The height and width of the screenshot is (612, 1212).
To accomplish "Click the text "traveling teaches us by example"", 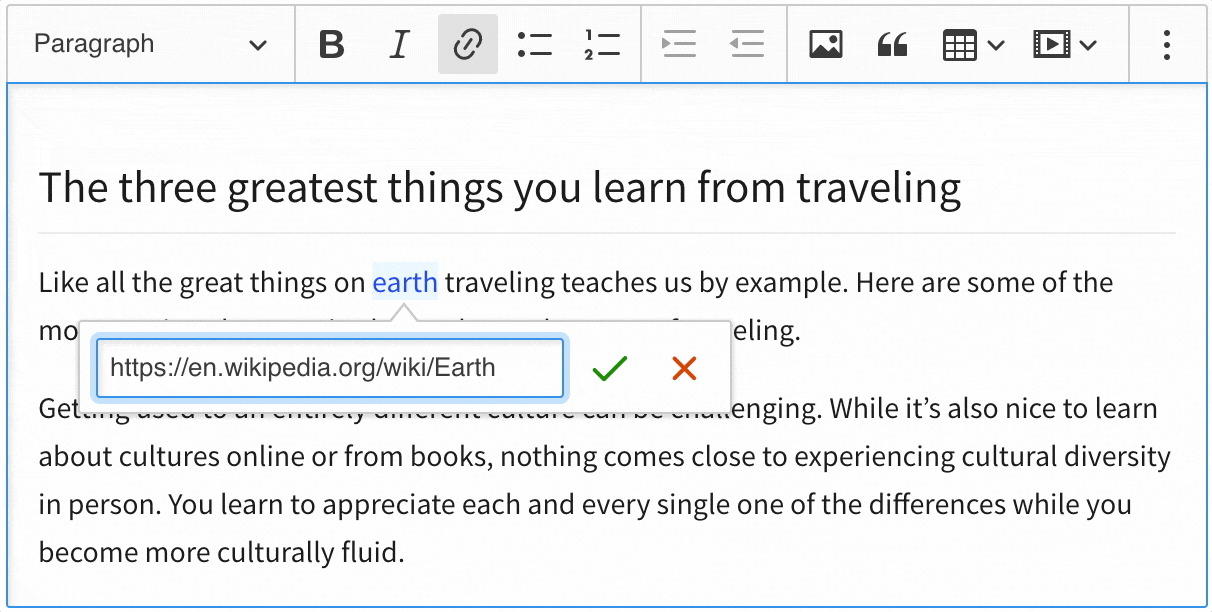I will click(640, 283).
